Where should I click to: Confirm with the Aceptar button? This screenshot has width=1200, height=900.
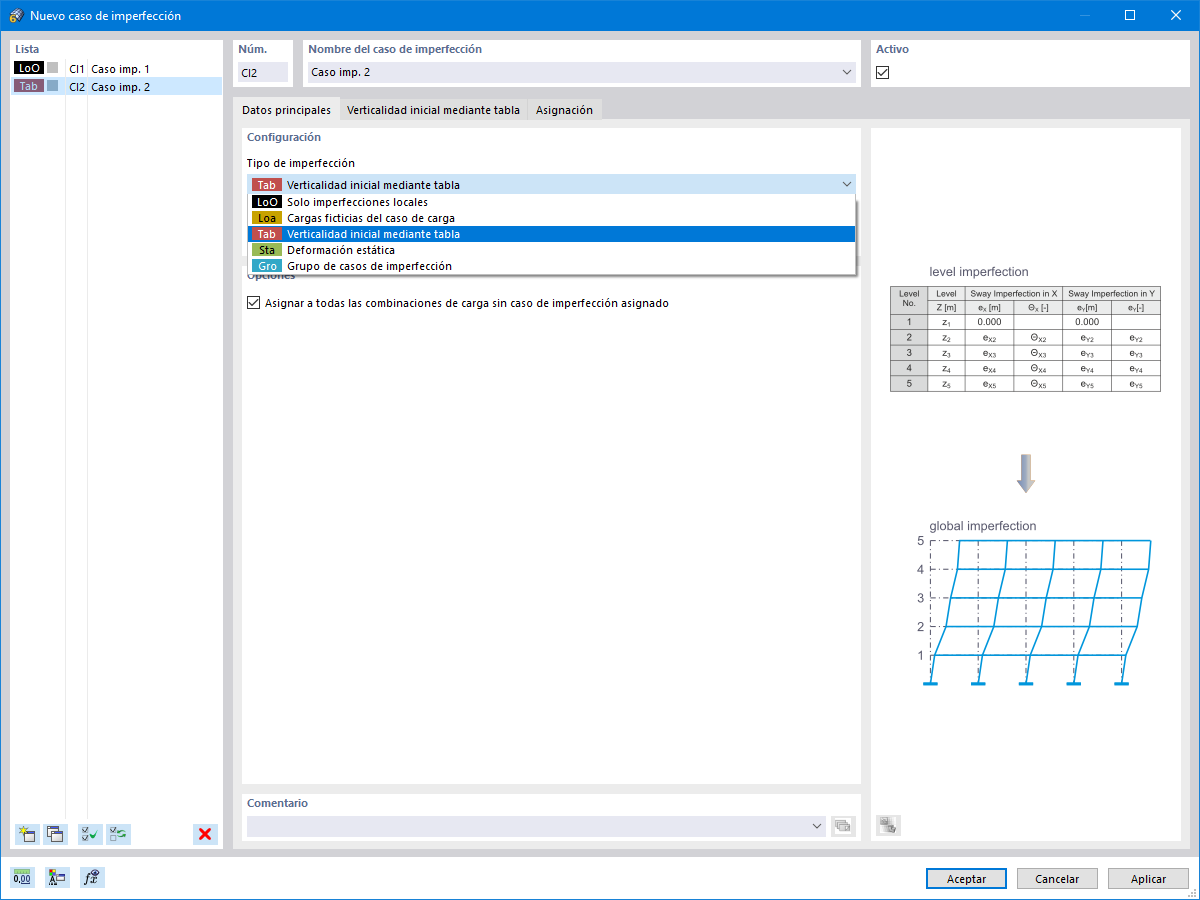pyautogui.click(x=966, y=879)
